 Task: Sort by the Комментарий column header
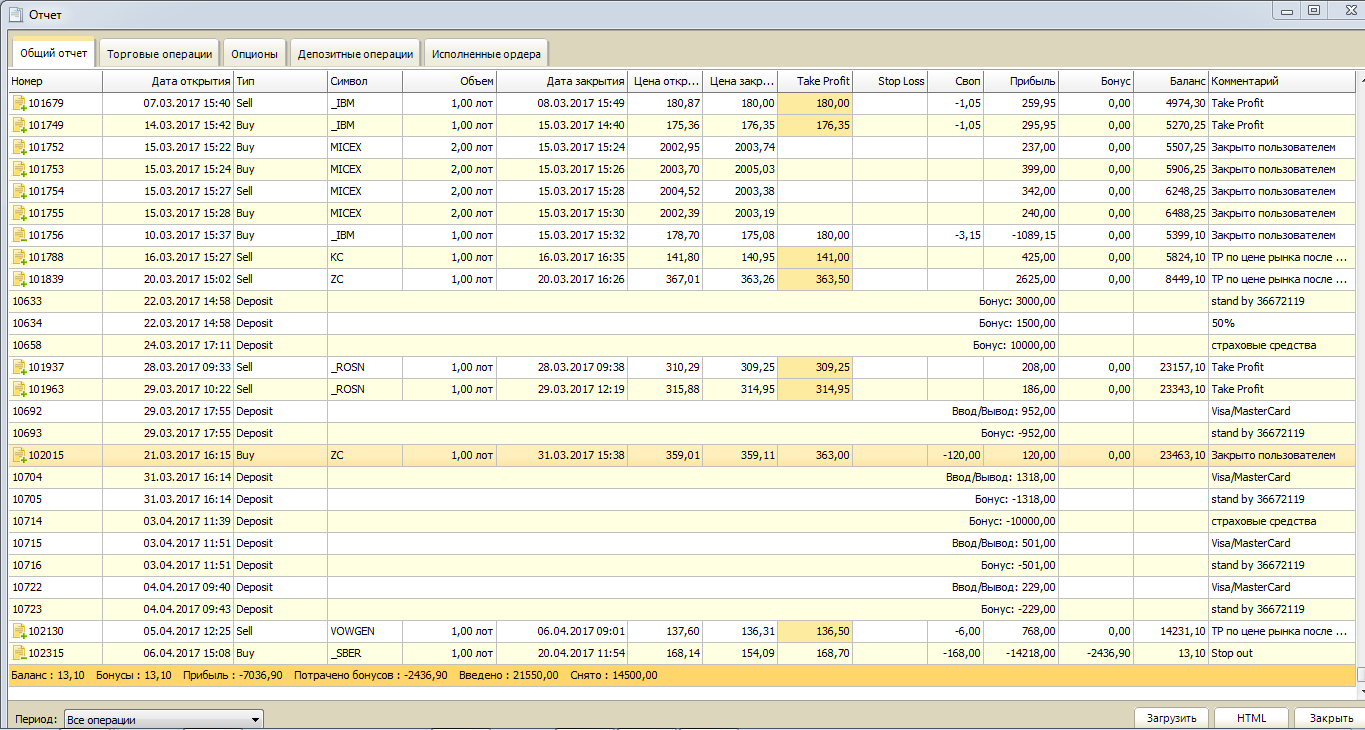[1281, 81]
